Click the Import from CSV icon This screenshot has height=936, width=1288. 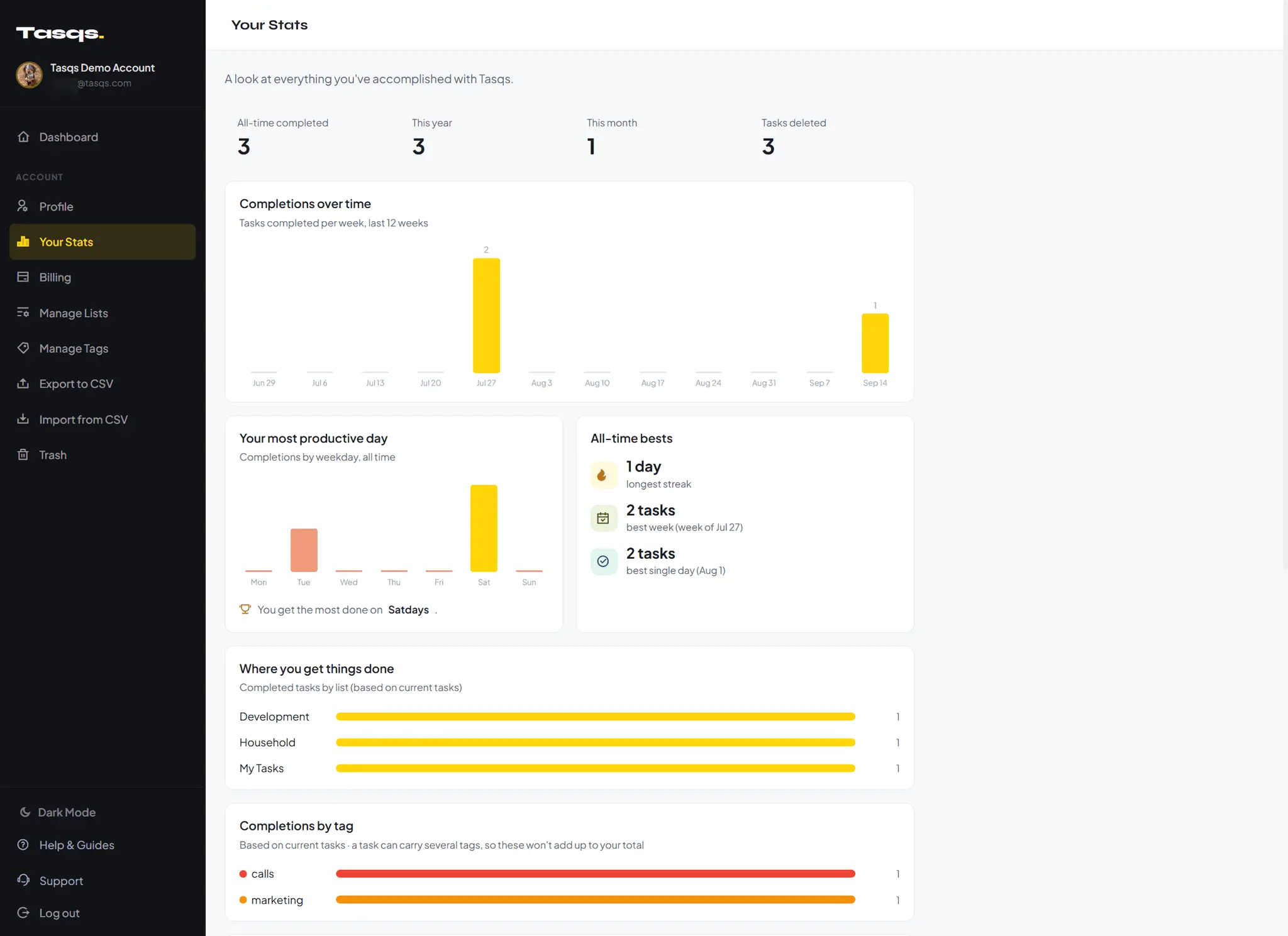click(x=23, y=419)
